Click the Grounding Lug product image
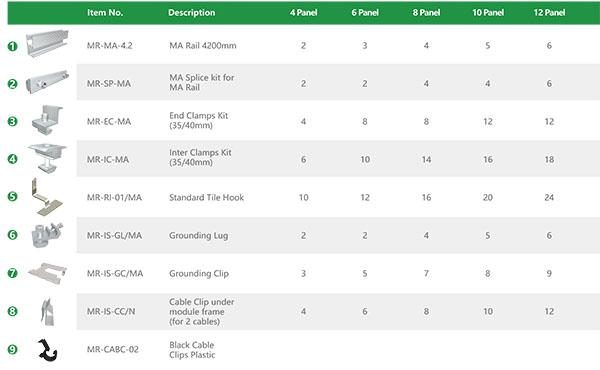The width and height of the screenshot is (600, 370). (x=47, y=235)
